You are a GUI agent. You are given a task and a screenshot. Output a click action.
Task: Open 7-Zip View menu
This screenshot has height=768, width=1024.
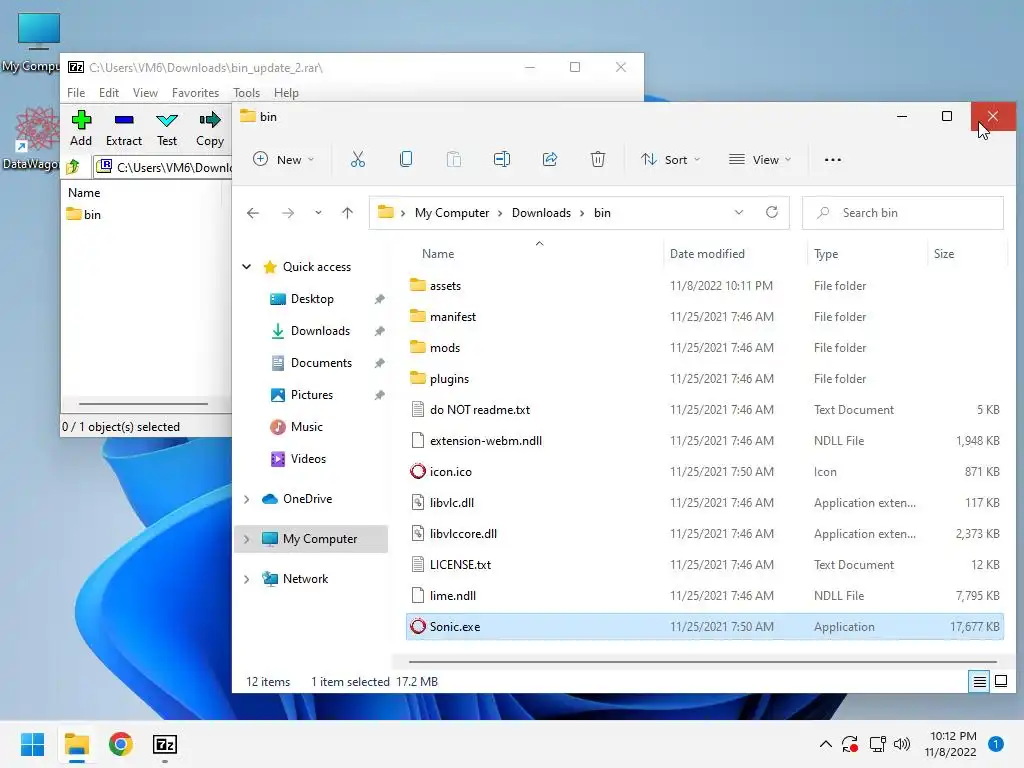point(145,93)
